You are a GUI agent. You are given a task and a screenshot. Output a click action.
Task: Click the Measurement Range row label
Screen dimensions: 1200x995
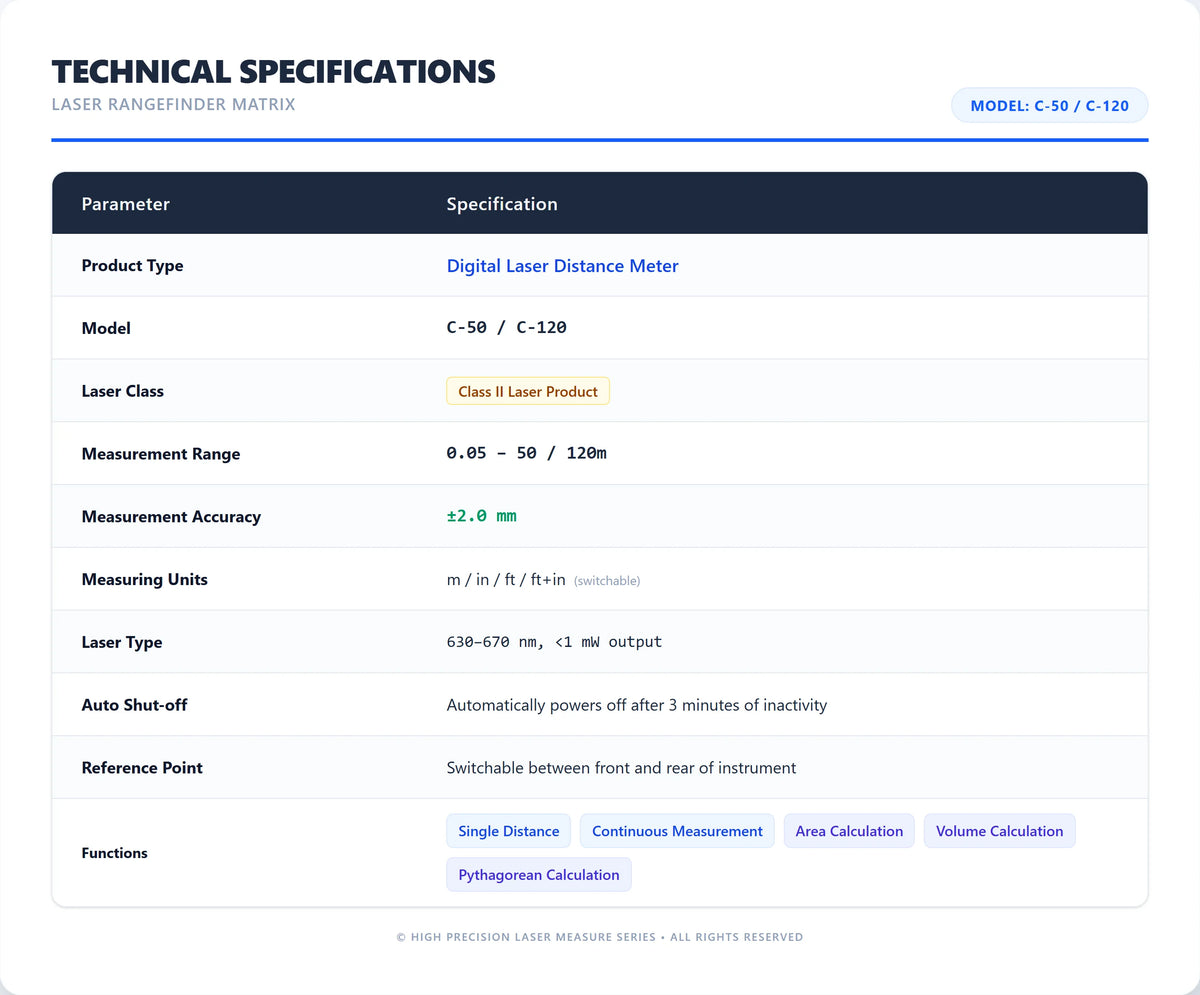161,454
